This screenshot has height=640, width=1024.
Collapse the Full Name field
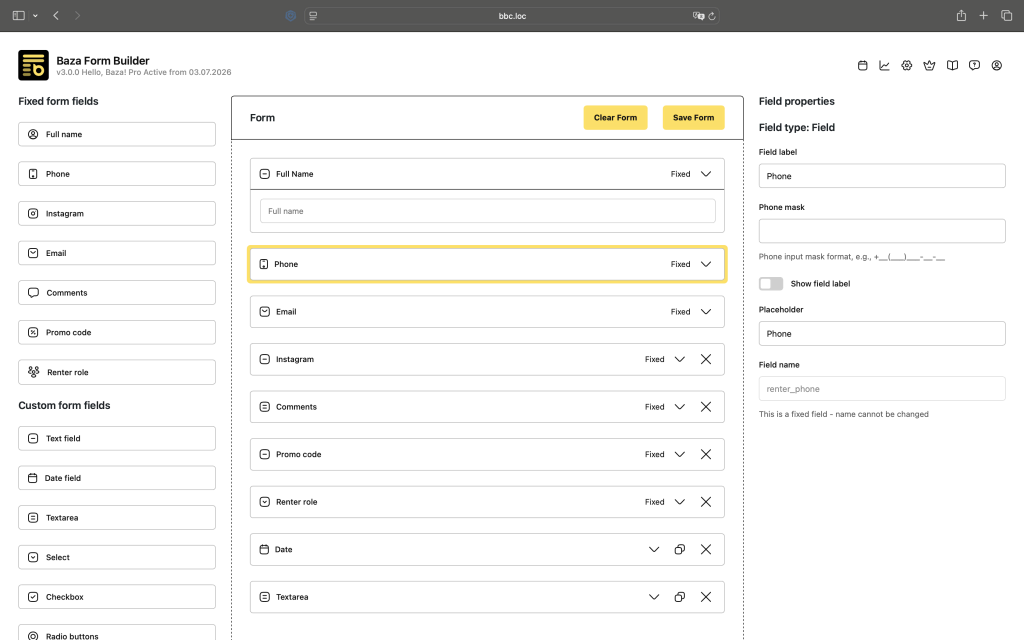[706, 174]
